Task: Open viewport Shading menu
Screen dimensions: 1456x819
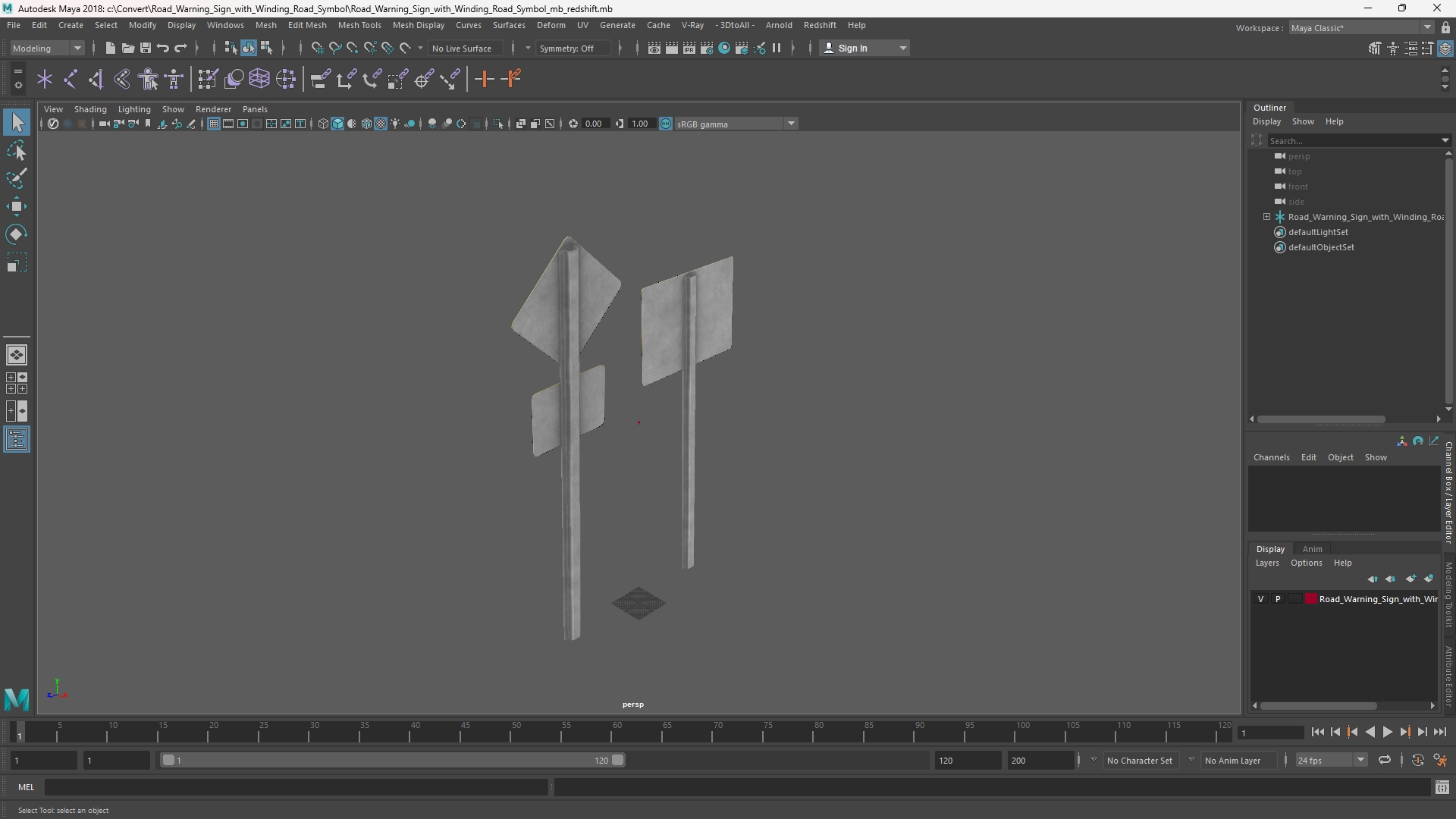Action: click(x=90, y=109)
